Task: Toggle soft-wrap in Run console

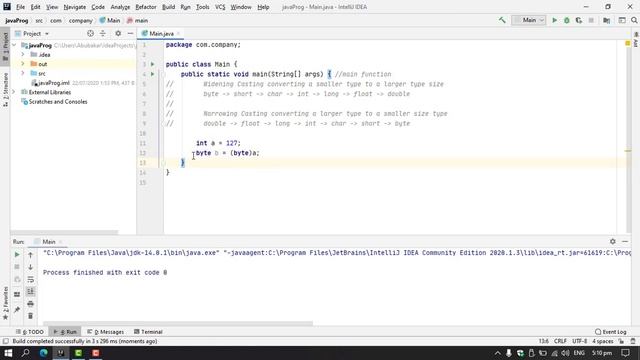Action: click(31, 280)
